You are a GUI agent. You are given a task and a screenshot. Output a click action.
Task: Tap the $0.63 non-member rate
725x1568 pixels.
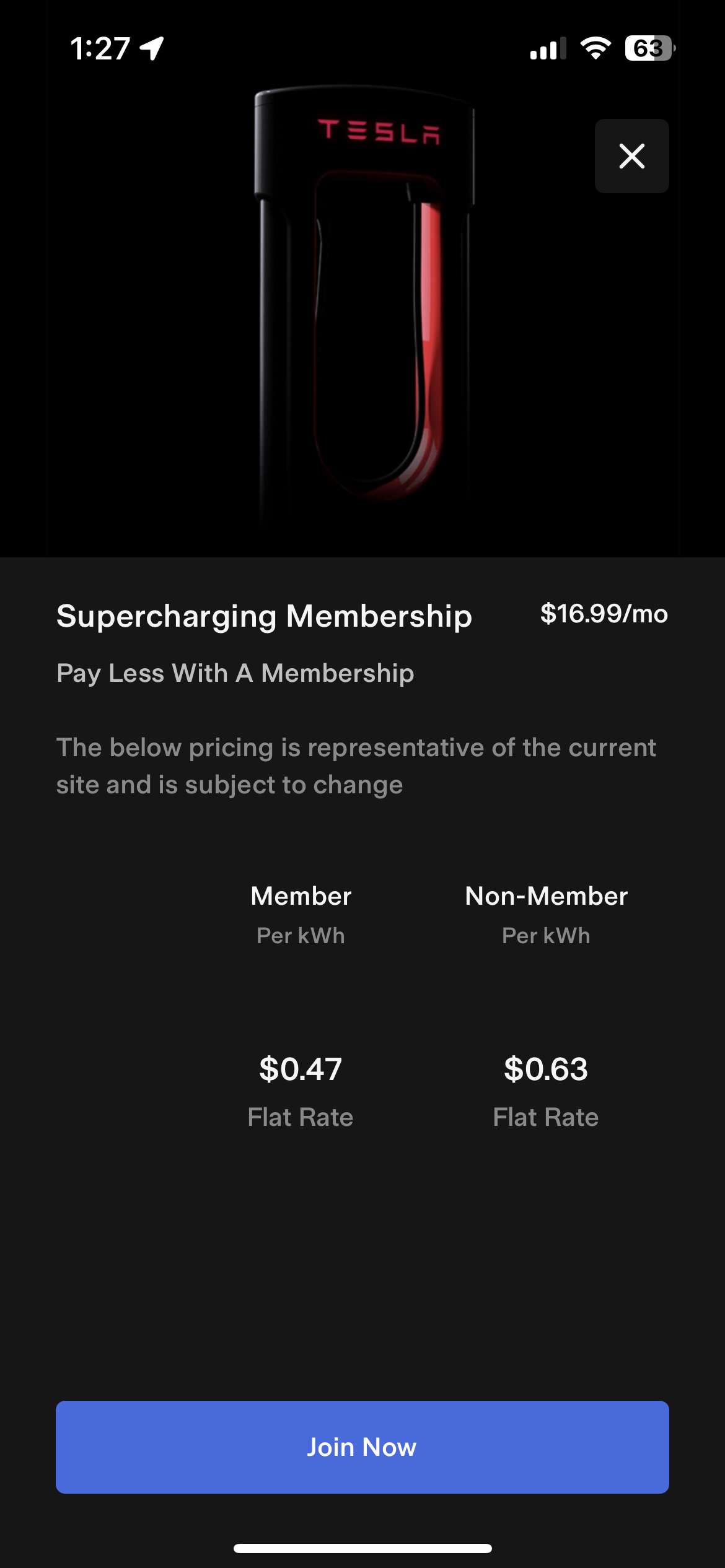[x=546, y=1069]
